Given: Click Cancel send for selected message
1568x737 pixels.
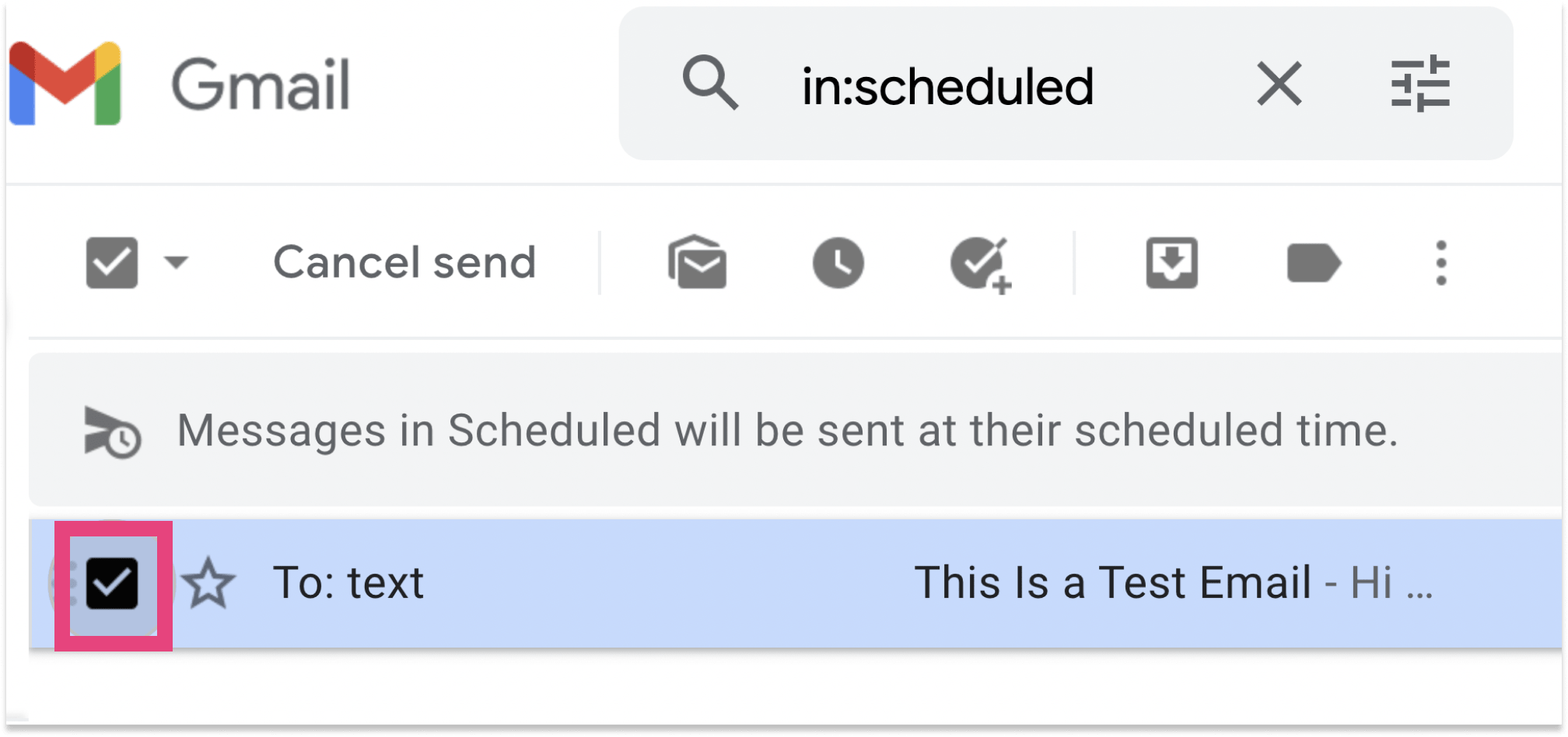Looking at the screenshot, I should (x=404, y=263).
